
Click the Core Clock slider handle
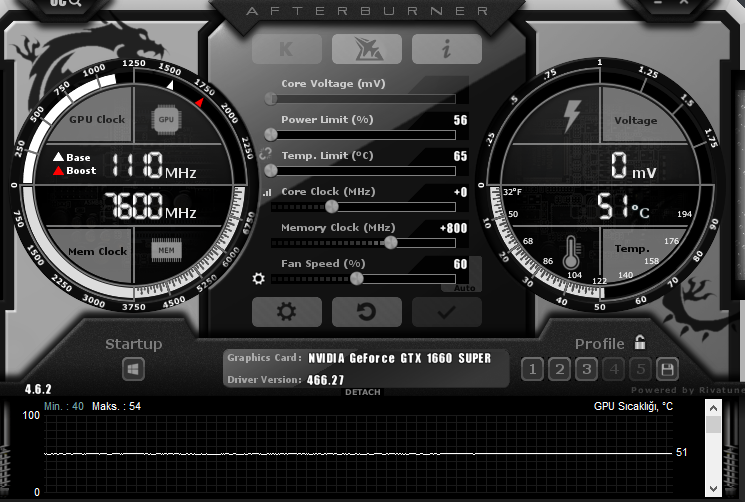click(332, 207)
